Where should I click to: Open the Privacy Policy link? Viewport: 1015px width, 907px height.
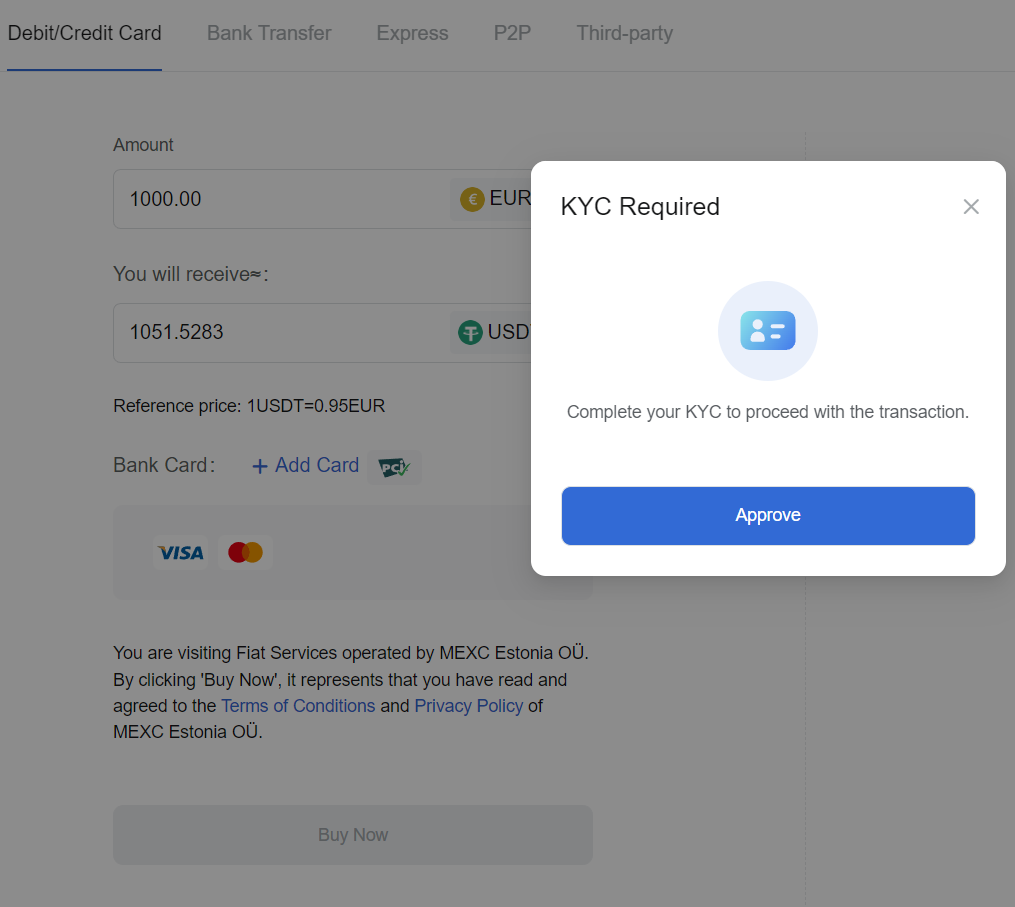pyautogui.click(x=469, y=706)
